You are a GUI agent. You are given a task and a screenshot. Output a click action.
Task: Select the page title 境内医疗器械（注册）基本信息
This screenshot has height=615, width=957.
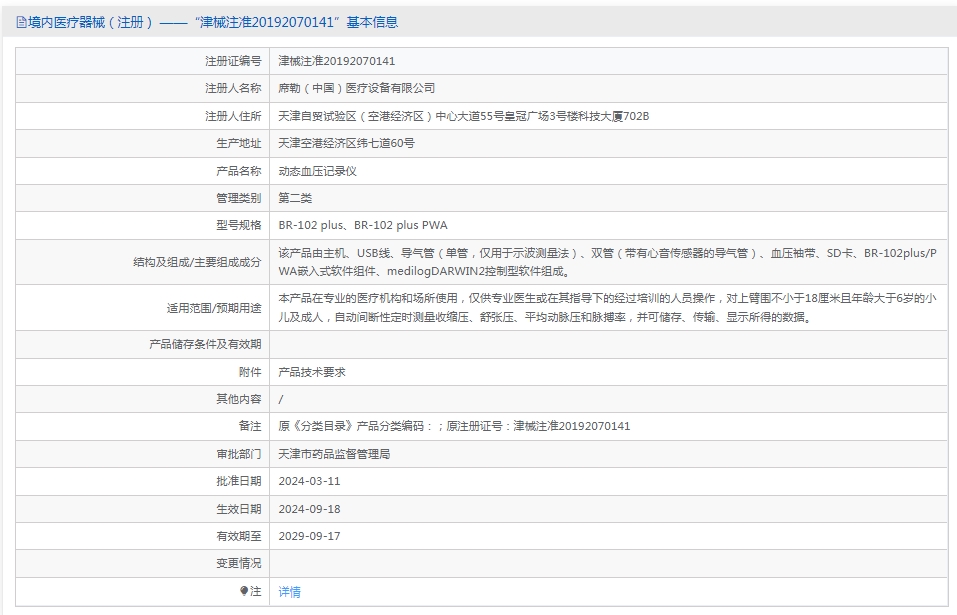tap(213, 23)
